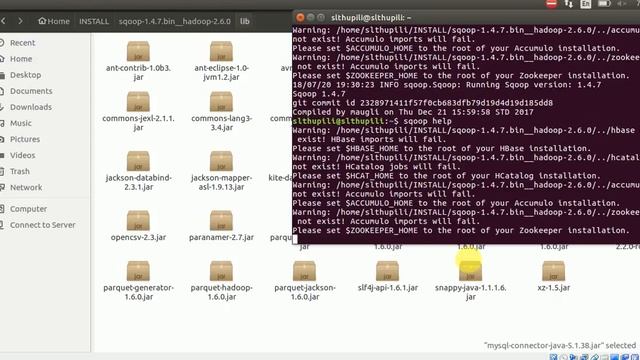Open Documents in the sidebar
Viewport: 640px width, 360px height.
(x=31, y=91)
